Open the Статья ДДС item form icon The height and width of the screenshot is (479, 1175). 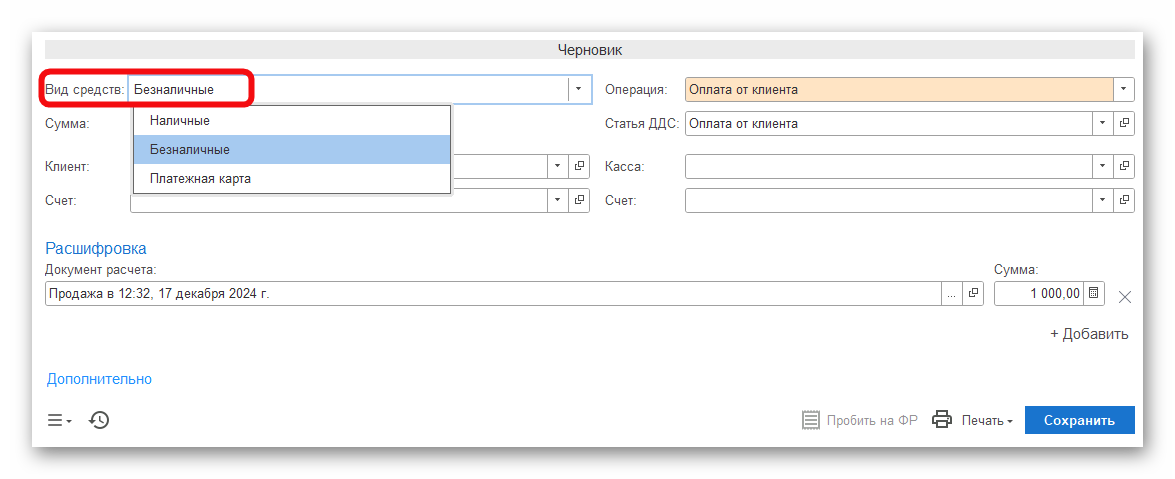pos(1125,124)
